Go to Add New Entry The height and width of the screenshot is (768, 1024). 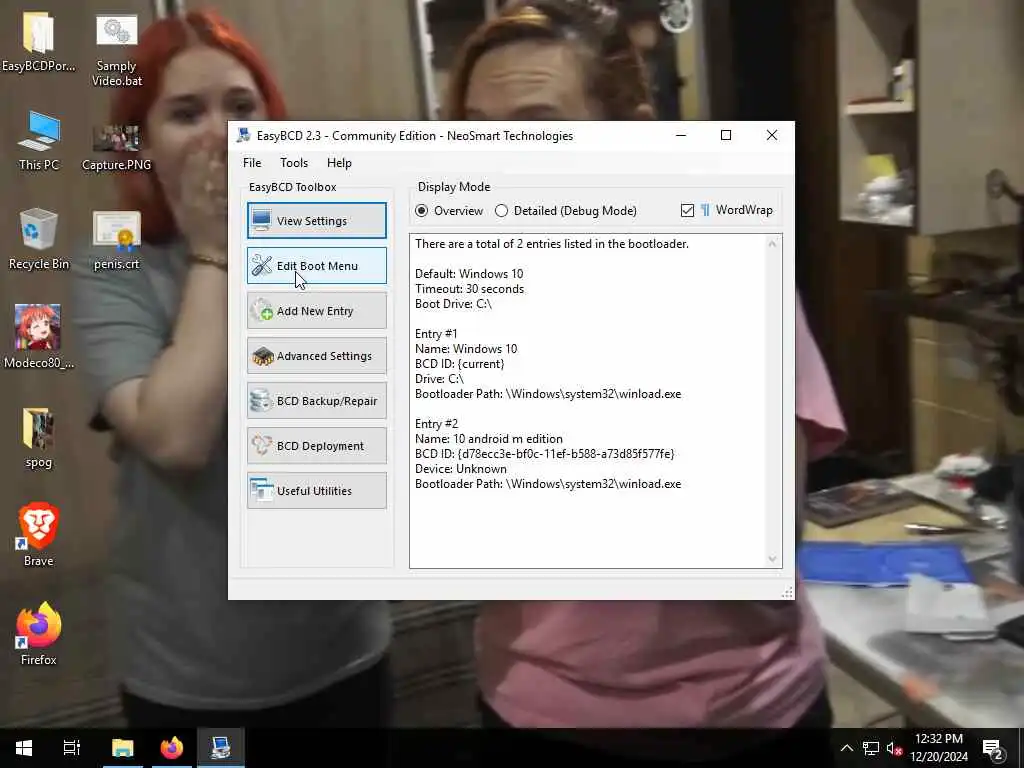tap(317, 311)
